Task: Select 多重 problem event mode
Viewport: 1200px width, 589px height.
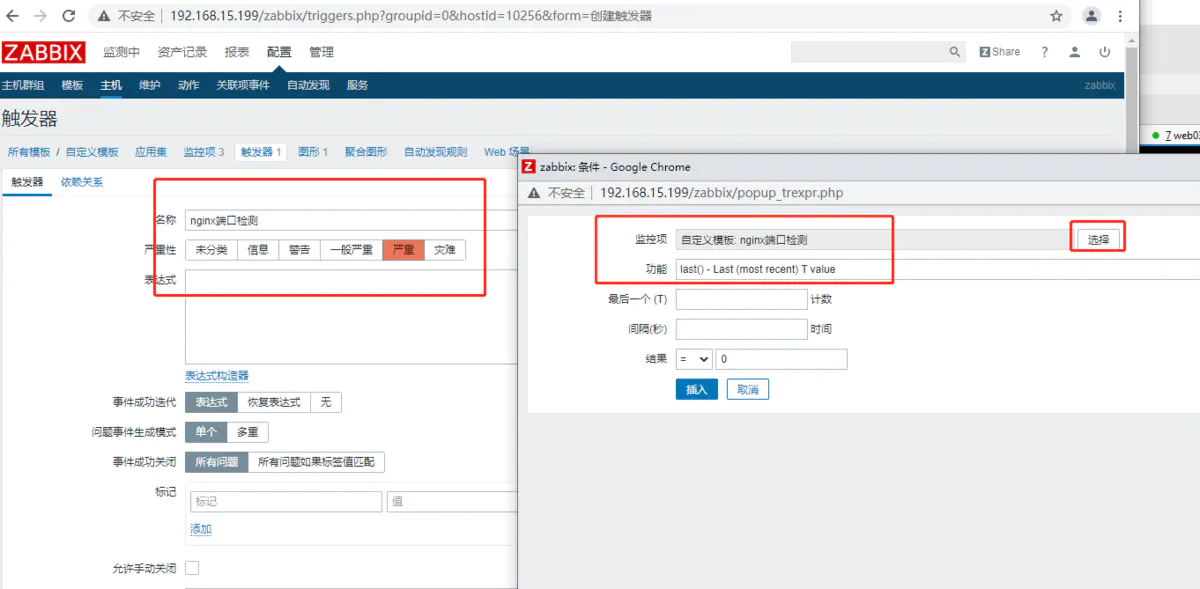Action: 247,432
